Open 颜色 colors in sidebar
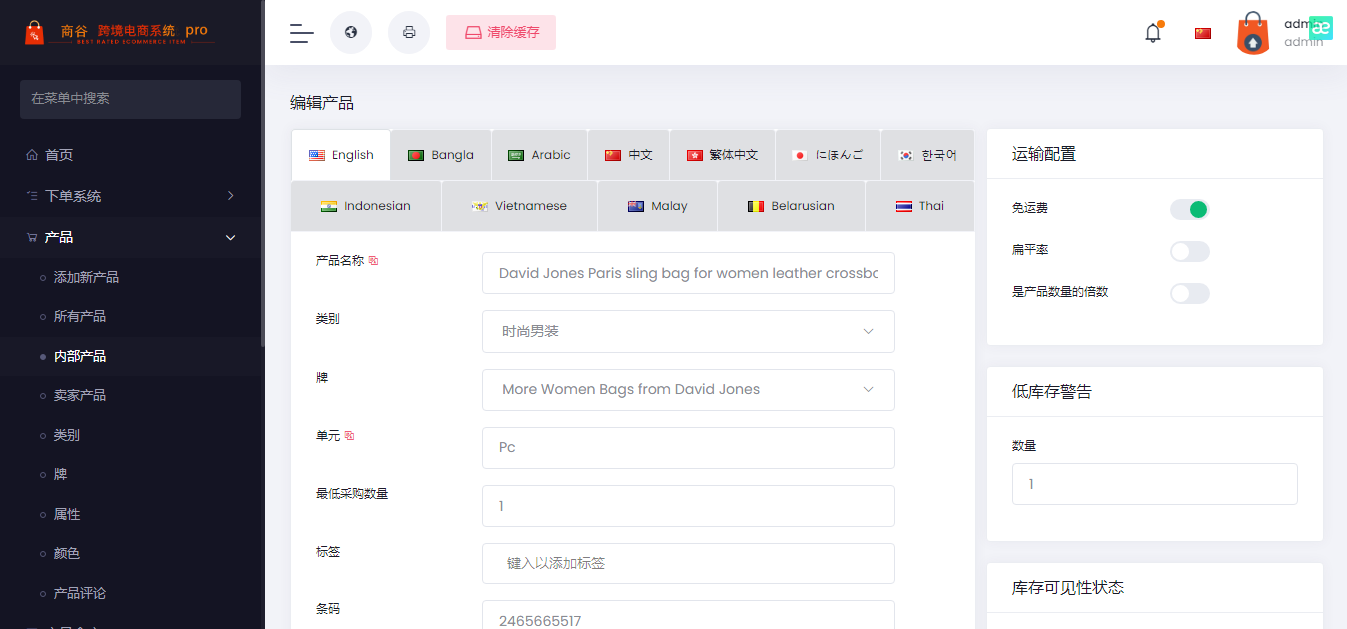1347x629 pixels. click(x=67, y=553)
